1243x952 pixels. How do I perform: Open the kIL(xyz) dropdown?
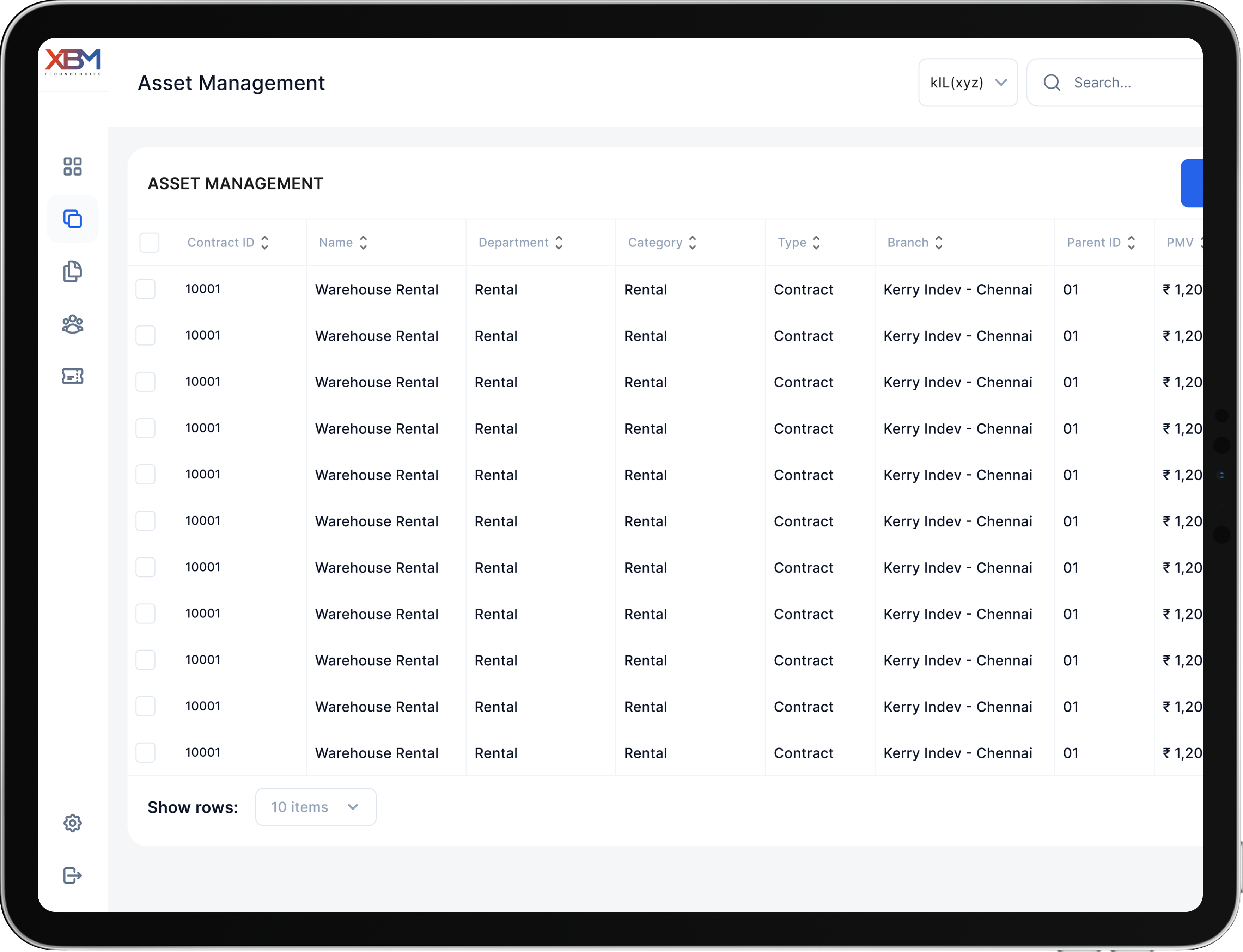tap(968, 83)
